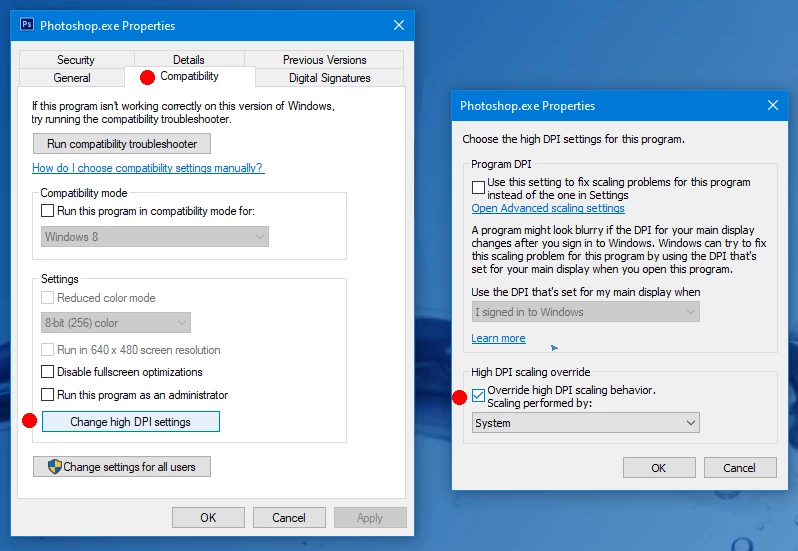Enable Run this program as an administrator
Viewport: 798px width, 551px height.
pos(47,395)
